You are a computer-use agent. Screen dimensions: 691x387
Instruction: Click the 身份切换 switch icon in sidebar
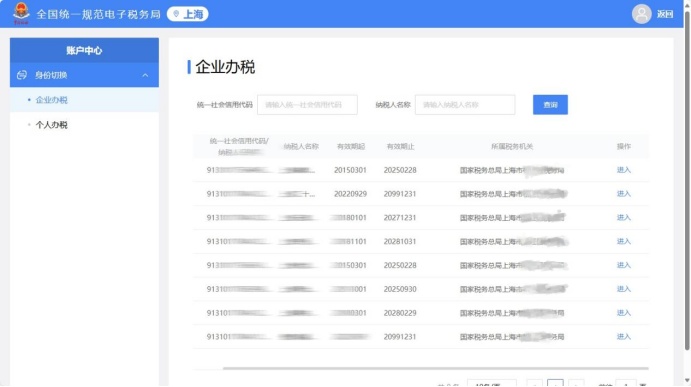(x=22, y=75)
